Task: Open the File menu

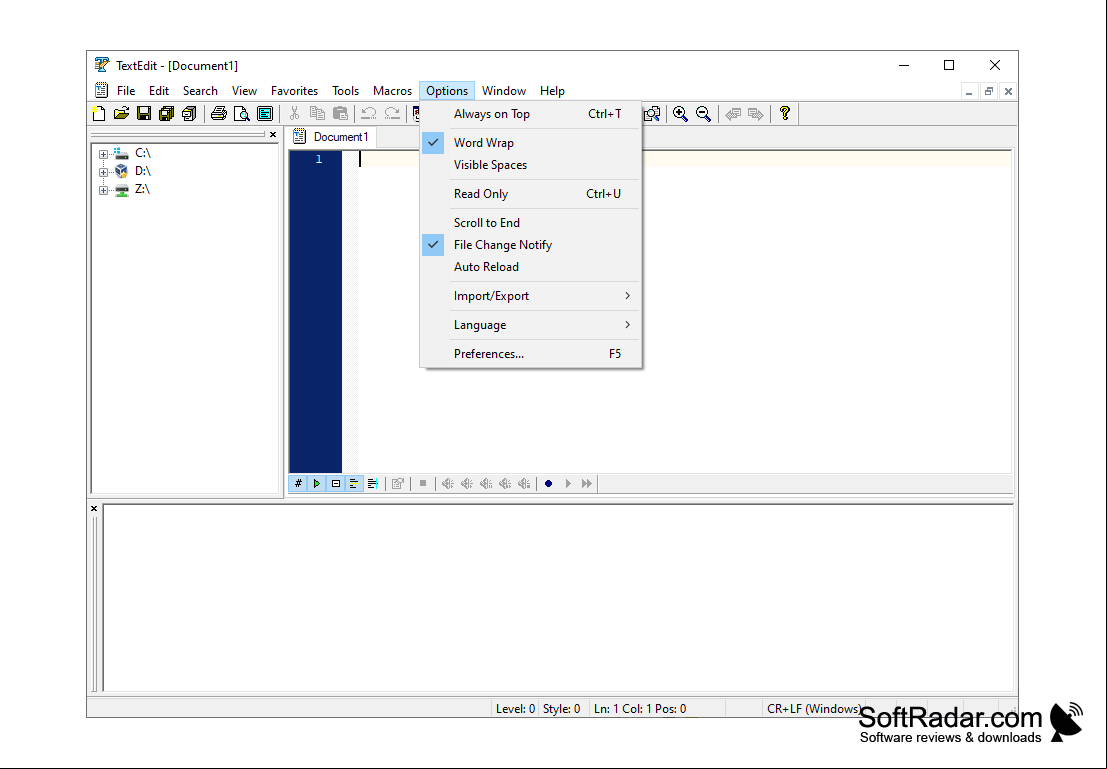Action: click(x=126, y=91)
